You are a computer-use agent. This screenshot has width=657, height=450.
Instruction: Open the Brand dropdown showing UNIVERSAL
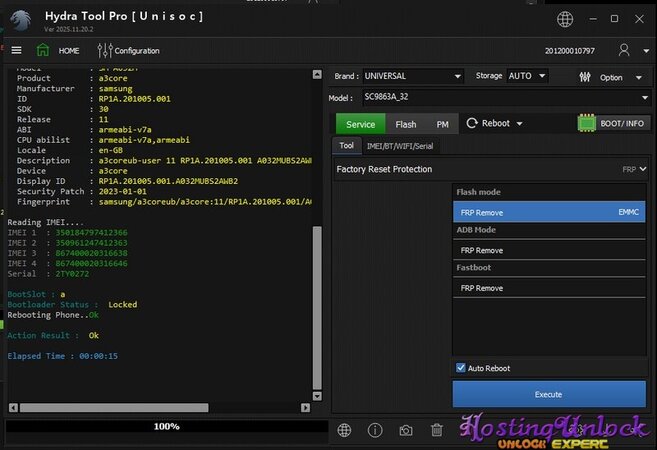pos(412,76)
